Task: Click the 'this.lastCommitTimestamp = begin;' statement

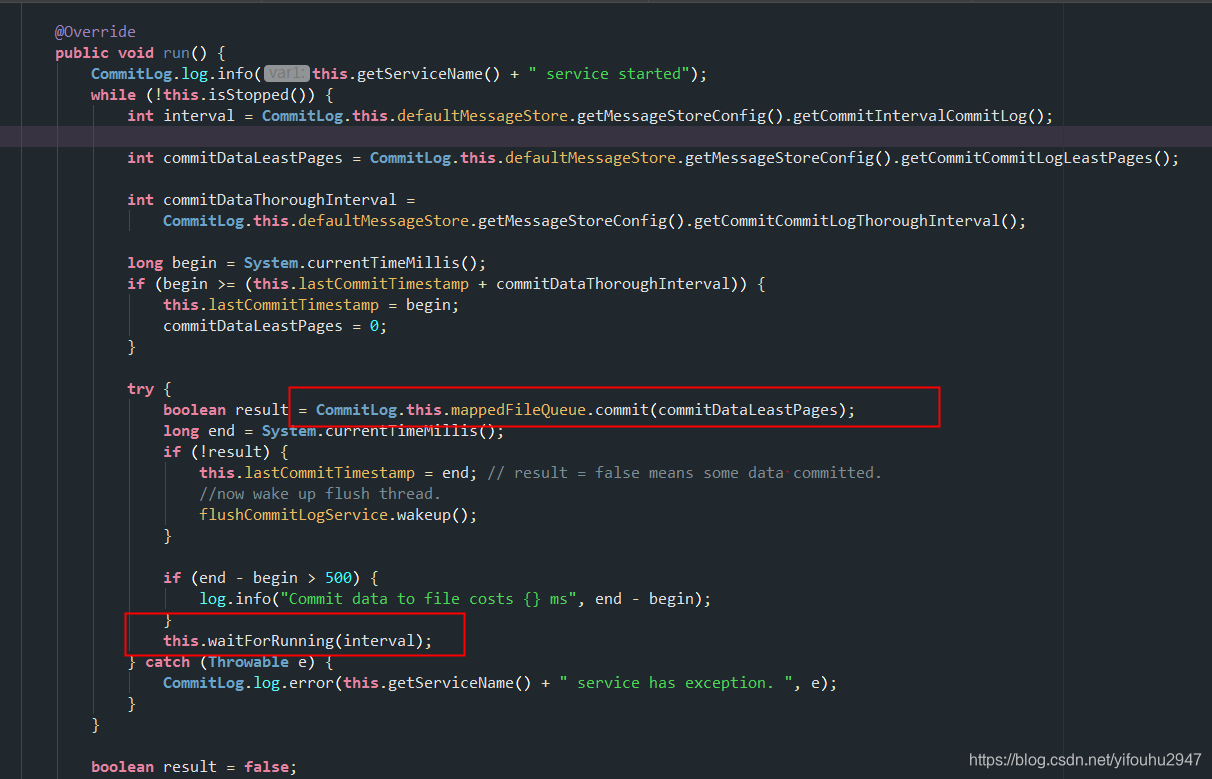Action: pyautogui.click(x=311, y=305)
